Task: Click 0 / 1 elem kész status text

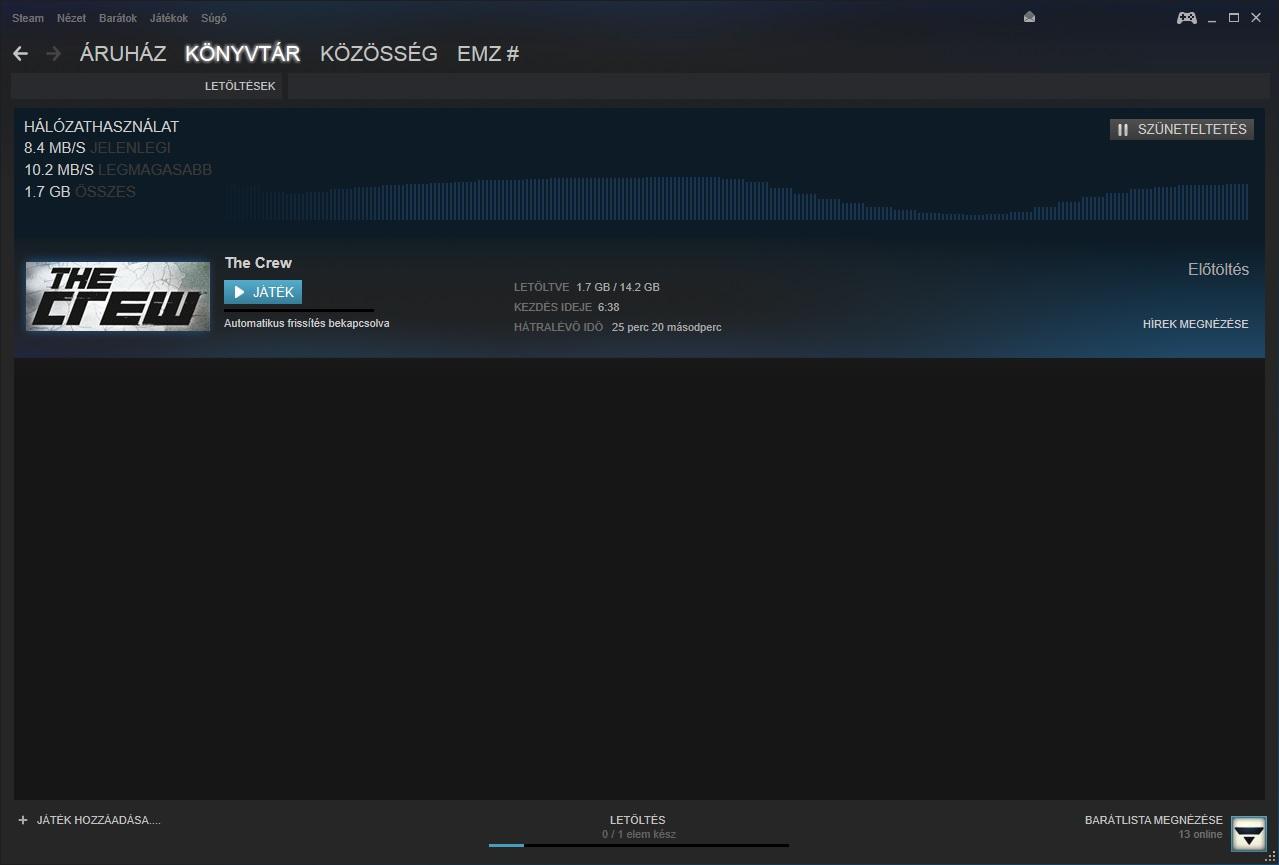Action: [639, 834]
